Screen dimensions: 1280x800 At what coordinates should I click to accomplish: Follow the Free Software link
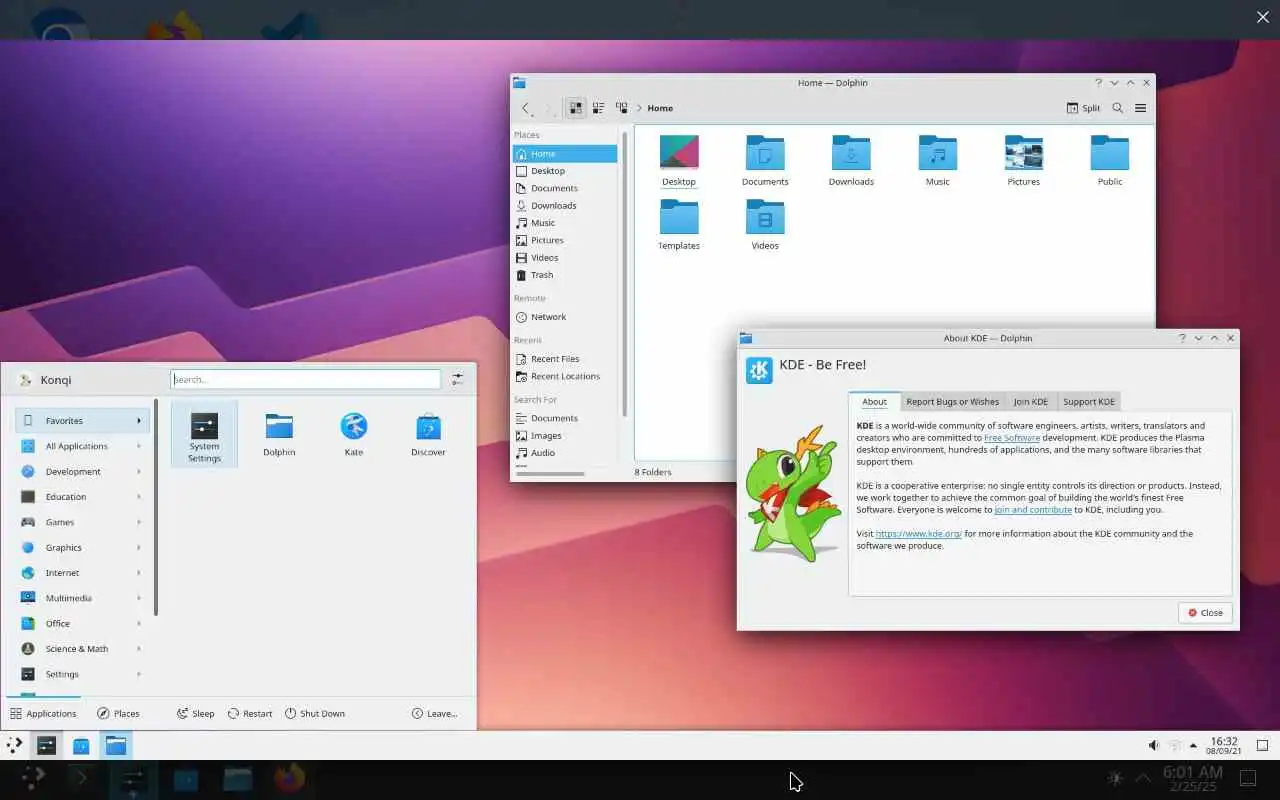pyautogui.click(x=1012, y=438)
